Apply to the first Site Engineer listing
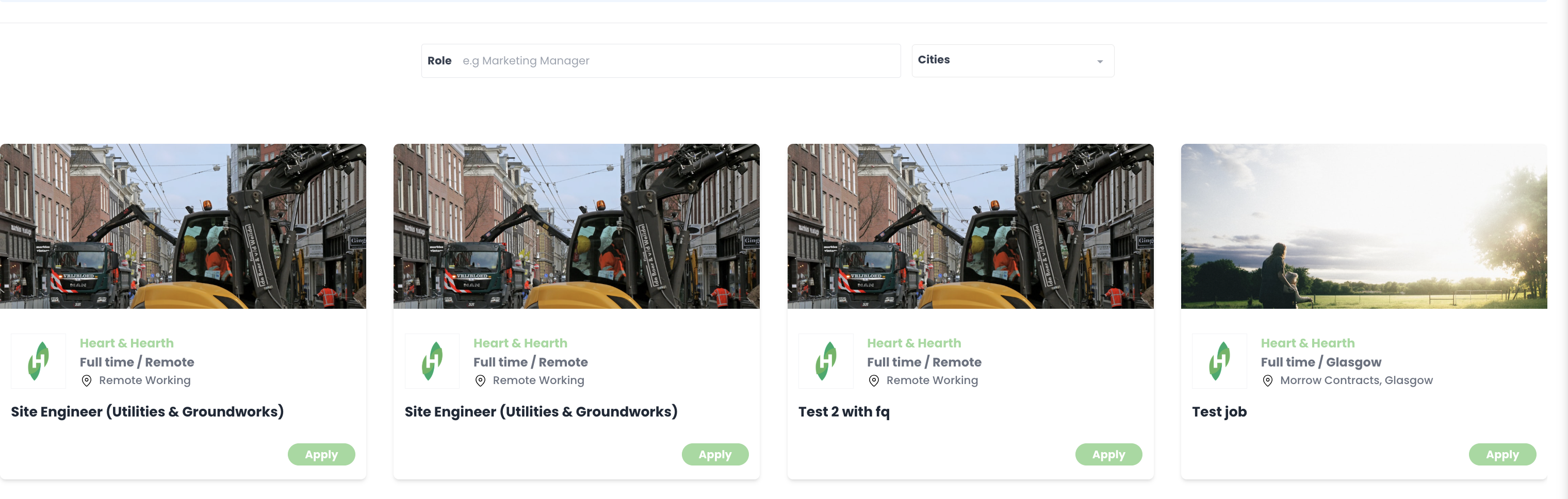Image resolution: width=1568 pixels, height=499 pixels. pyautogui.click(x=321, y=455)
